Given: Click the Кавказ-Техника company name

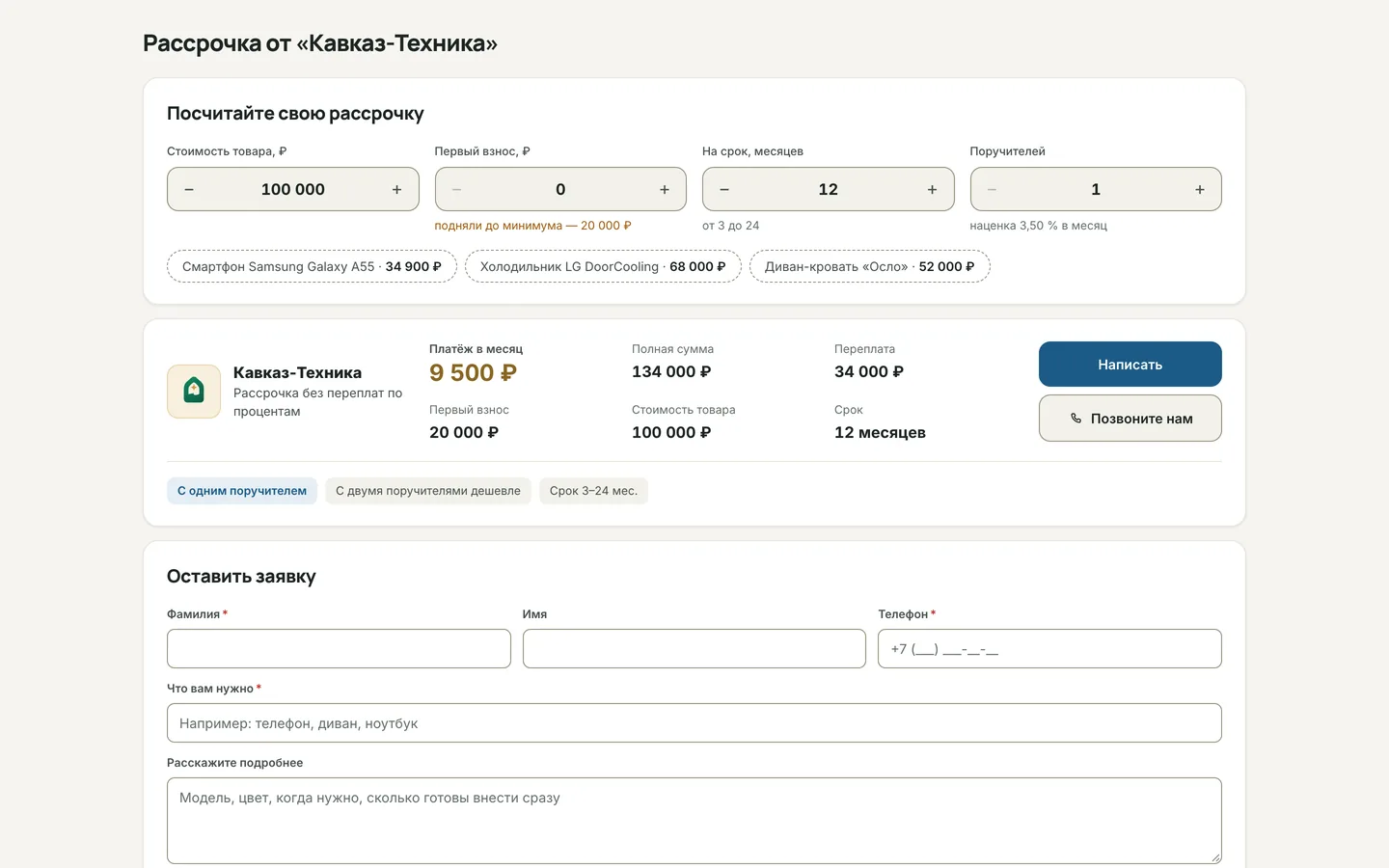Looking at the screenshot, I should click(297, 373).
